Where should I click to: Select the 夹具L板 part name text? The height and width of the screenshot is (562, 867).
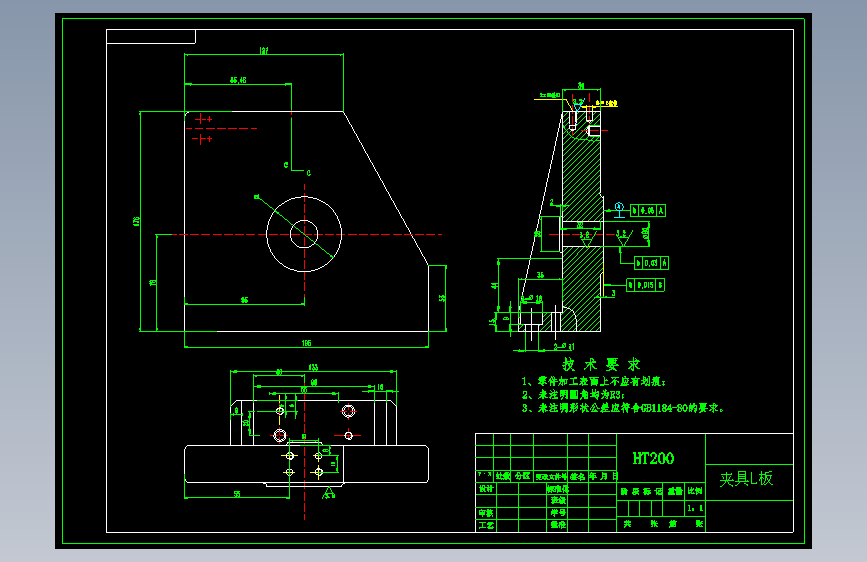[x=746, y=478]
